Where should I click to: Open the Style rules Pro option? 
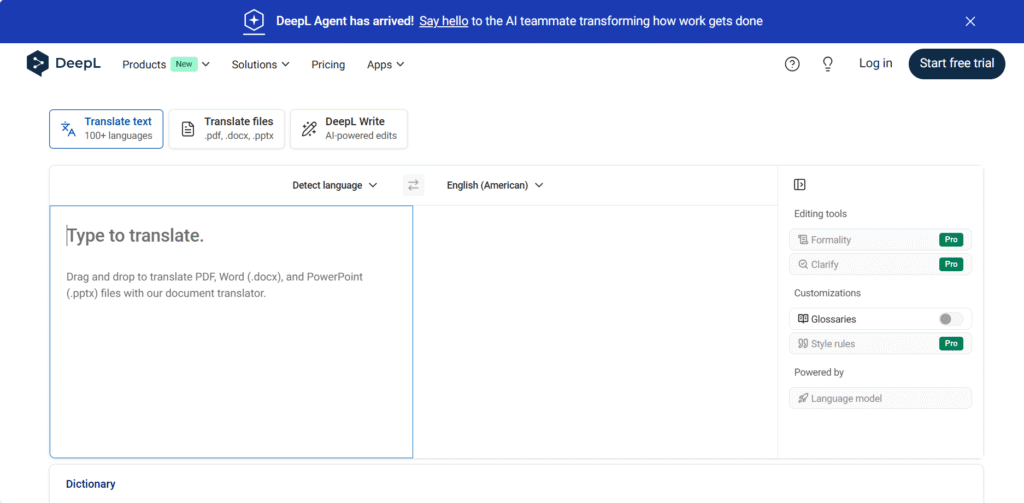[880, 344]
